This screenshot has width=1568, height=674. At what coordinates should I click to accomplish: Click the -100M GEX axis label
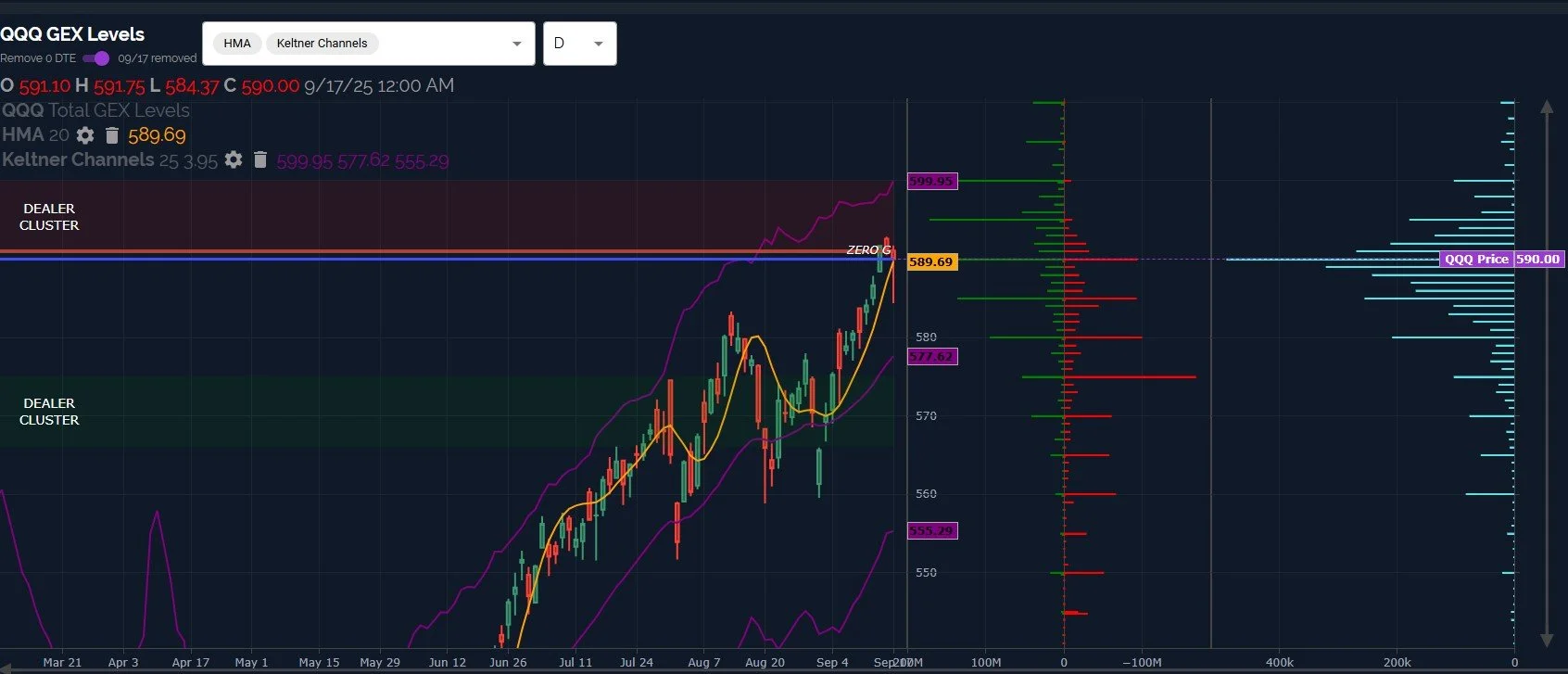pyautogui.click(x=1142, y=663)
